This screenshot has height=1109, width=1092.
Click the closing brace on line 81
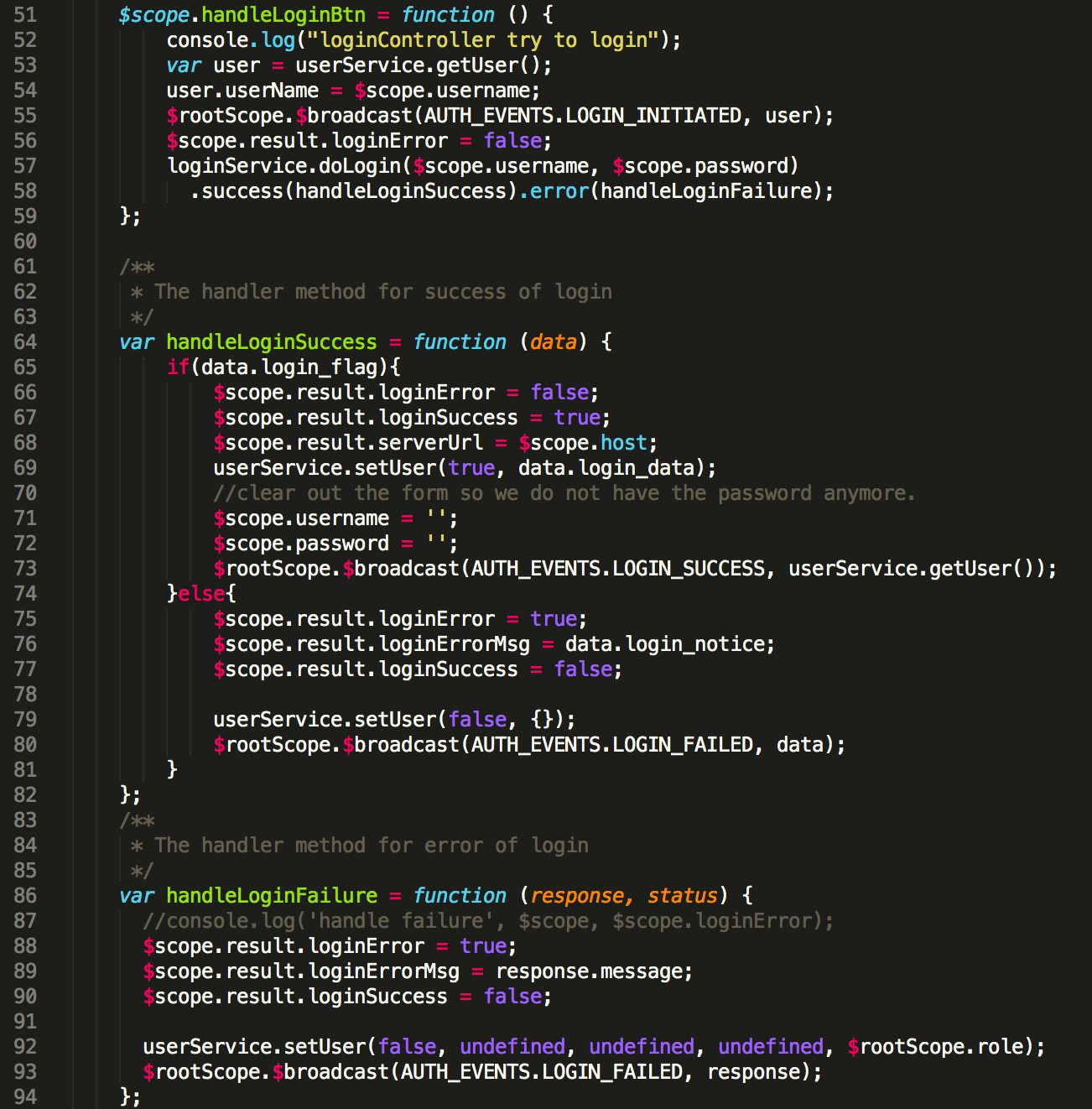click(172, 768)
